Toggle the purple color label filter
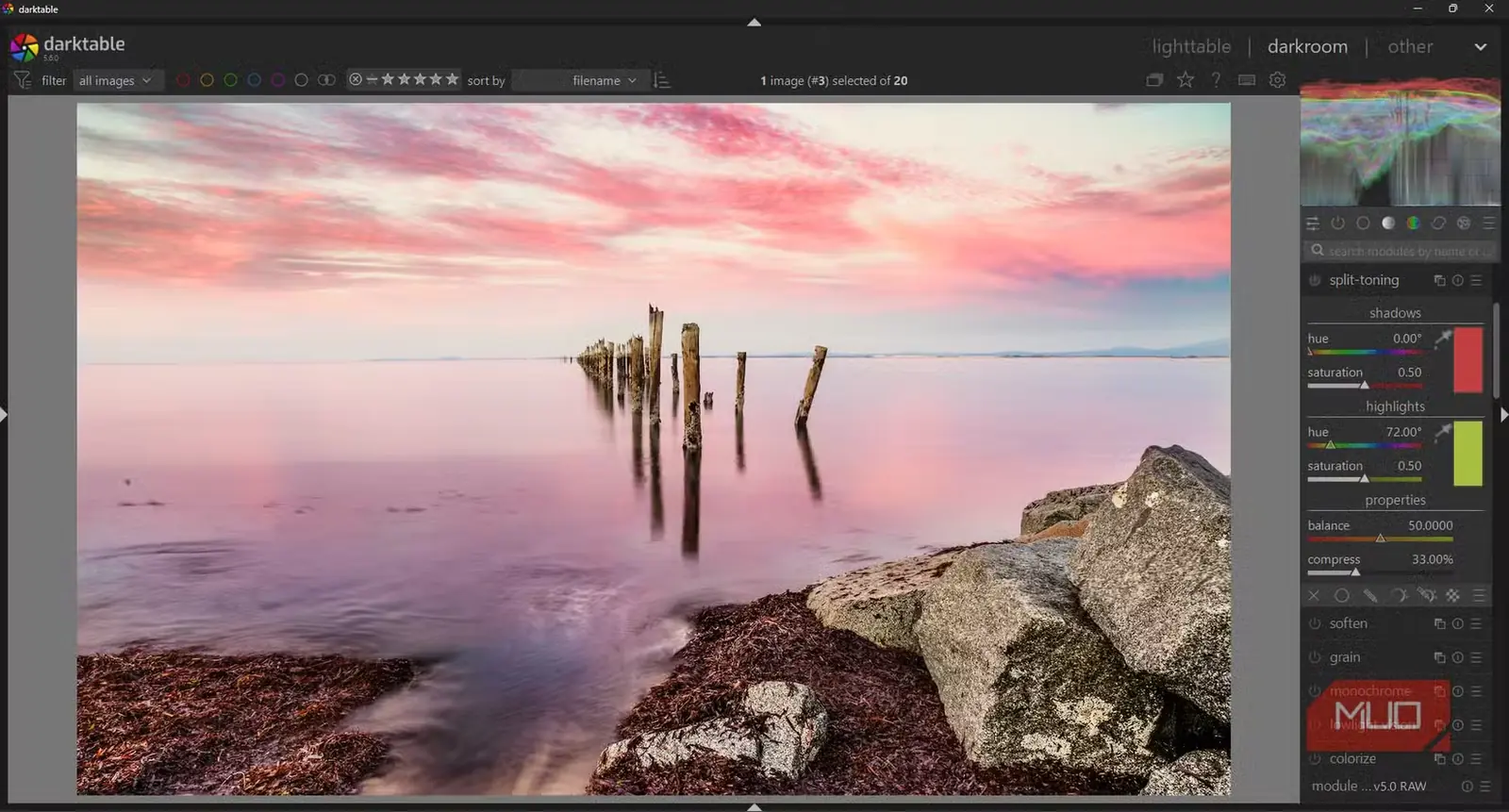Image resolution: width=1509 pixels, height=812 pixels. click(277, 80)
